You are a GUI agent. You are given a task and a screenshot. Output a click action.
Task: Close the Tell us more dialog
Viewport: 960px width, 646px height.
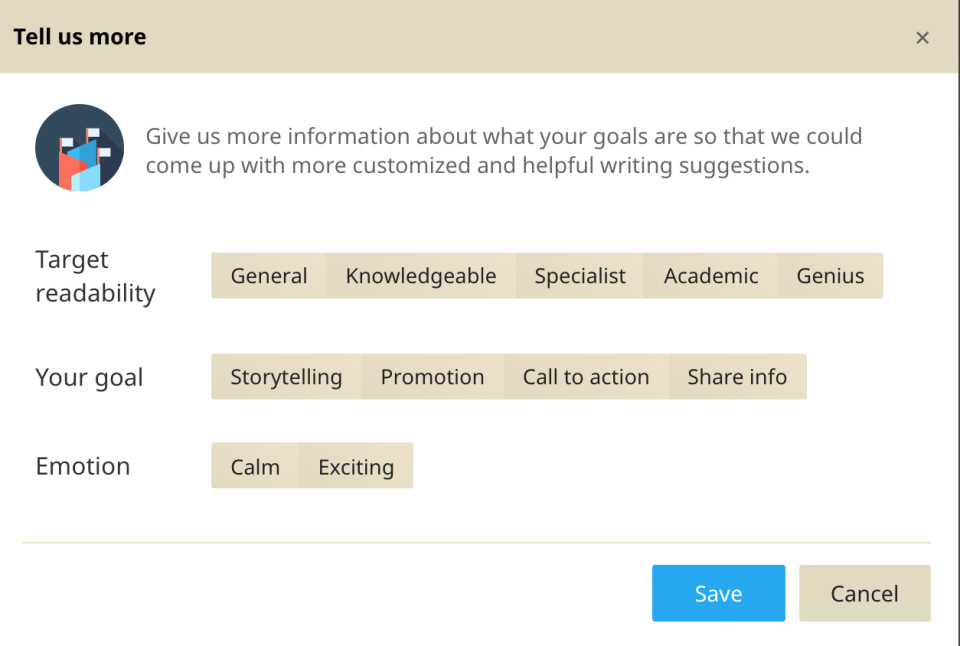click(x=922, y=38)
